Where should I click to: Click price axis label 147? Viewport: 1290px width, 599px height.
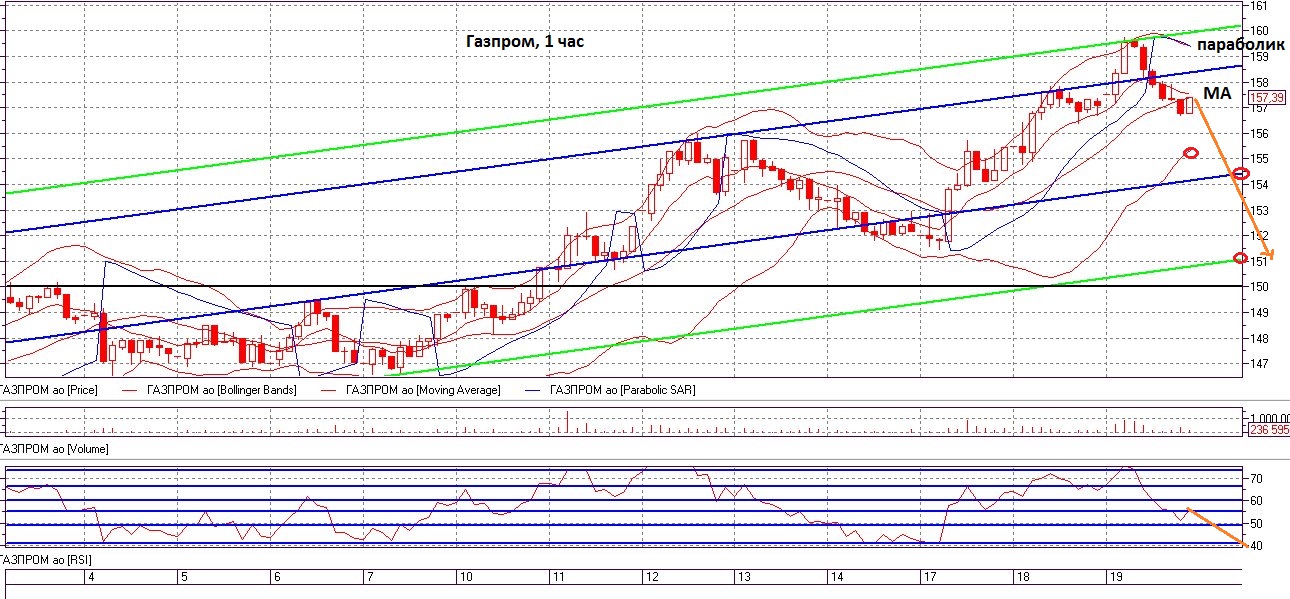click(x=1260, y=363)
